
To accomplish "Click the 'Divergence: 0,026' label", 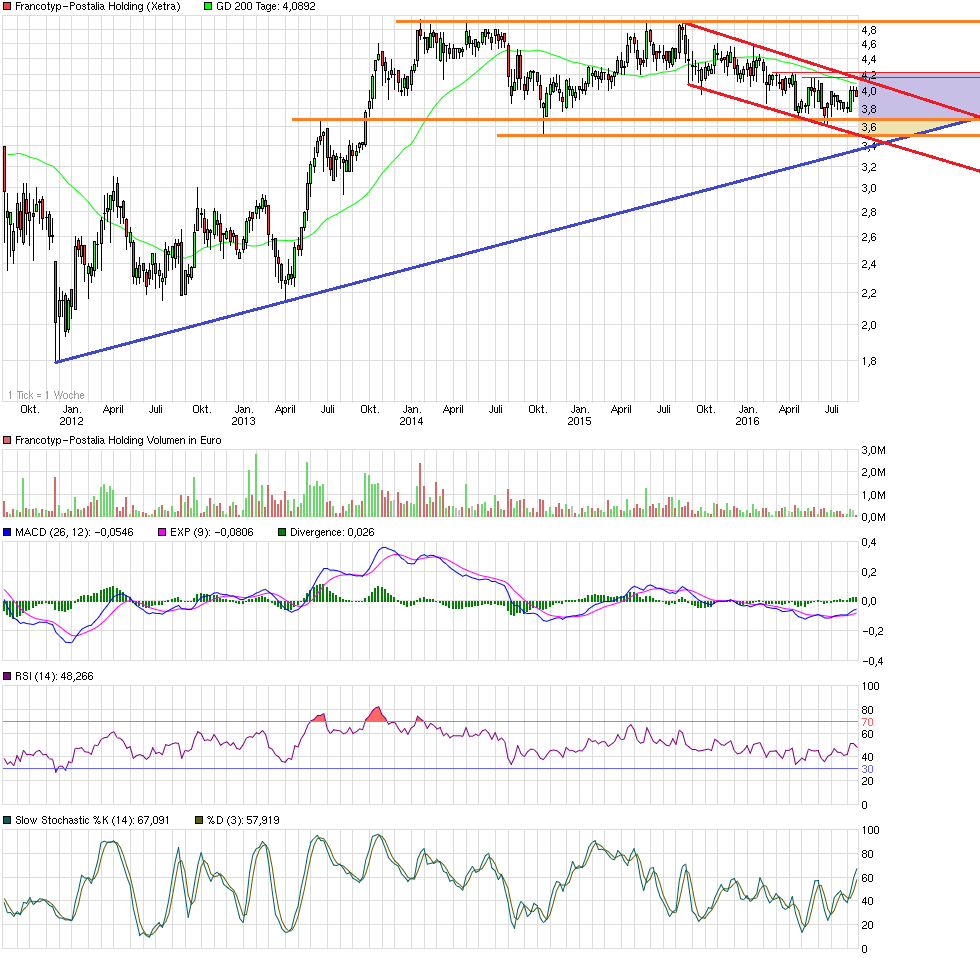I will coord(332,532).
